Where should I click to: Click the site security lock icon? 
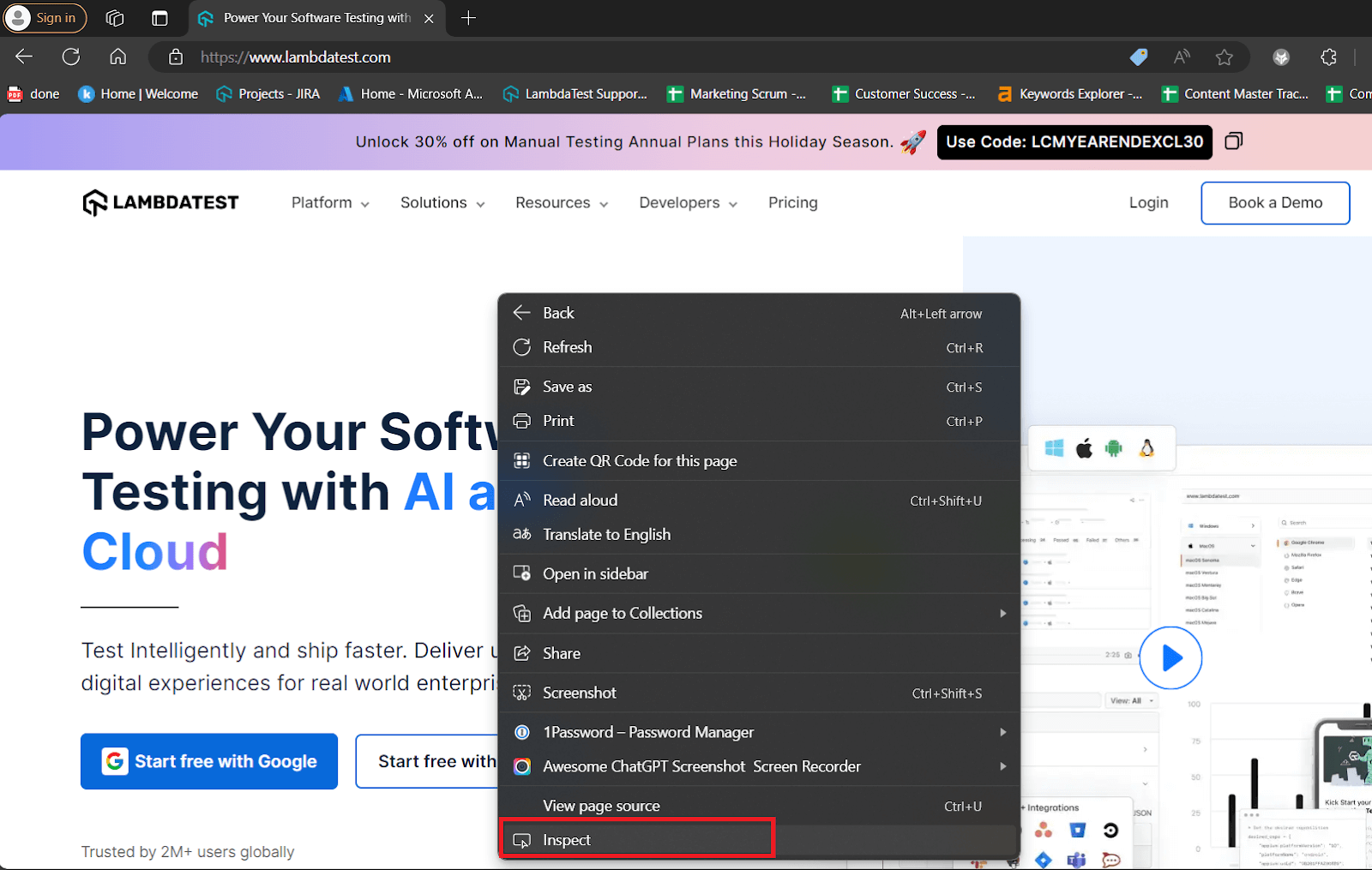175,57
